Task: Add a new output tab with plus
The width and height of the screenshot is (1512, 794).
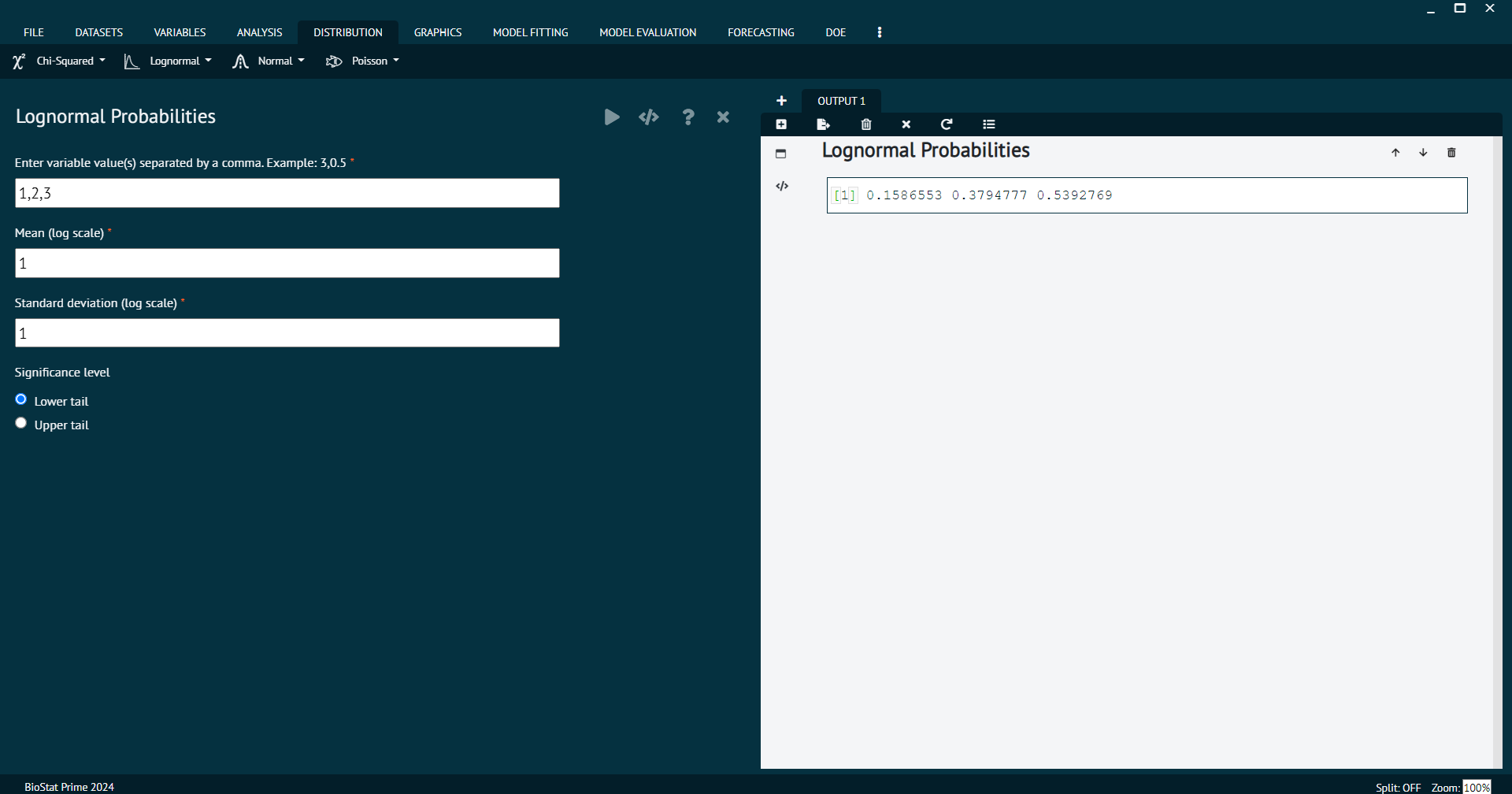Action: tap(781, 101)
